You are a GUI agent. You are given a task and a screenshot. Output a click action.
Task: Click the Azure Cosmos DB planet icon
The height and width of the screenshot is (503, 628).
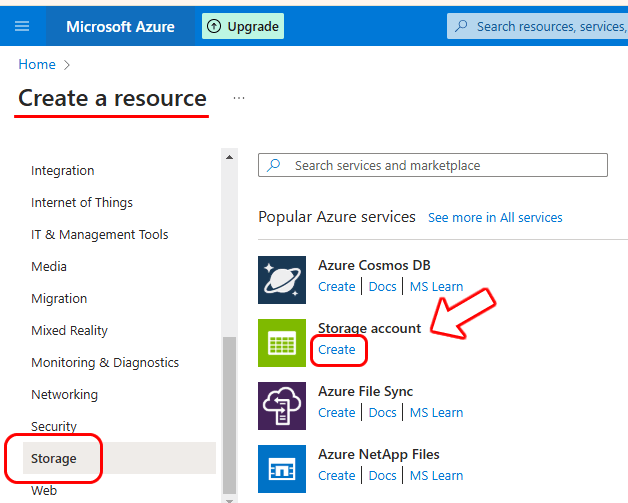(282, 280)
